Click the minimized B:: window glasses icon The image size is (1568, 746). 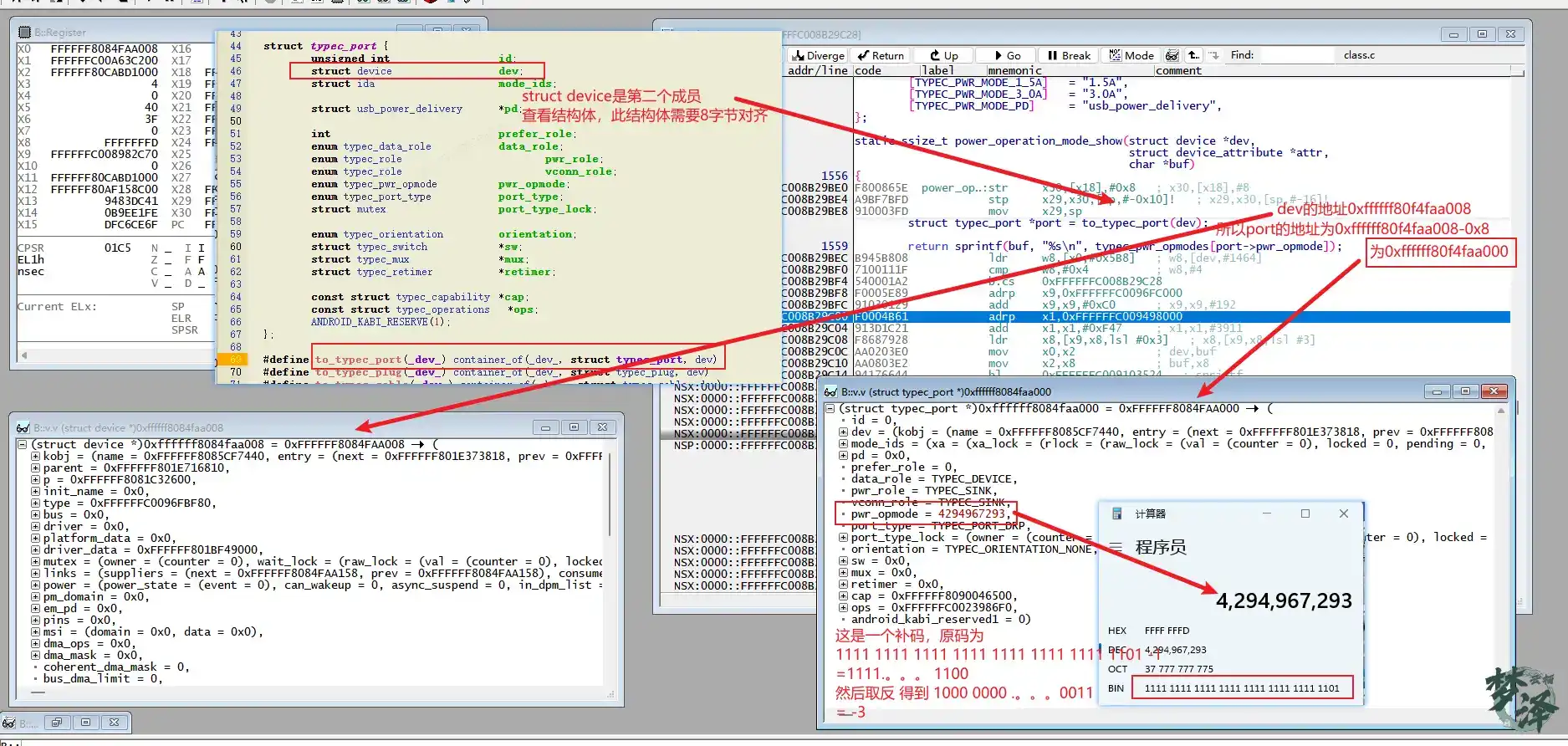tap(8, 723)
